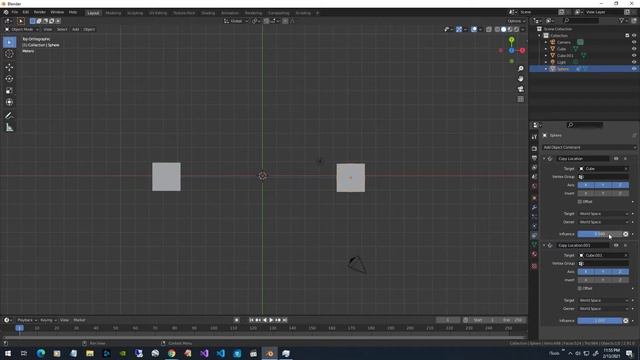
Task: Open Add Object Constraint dropdown
Action: [589, 147]
